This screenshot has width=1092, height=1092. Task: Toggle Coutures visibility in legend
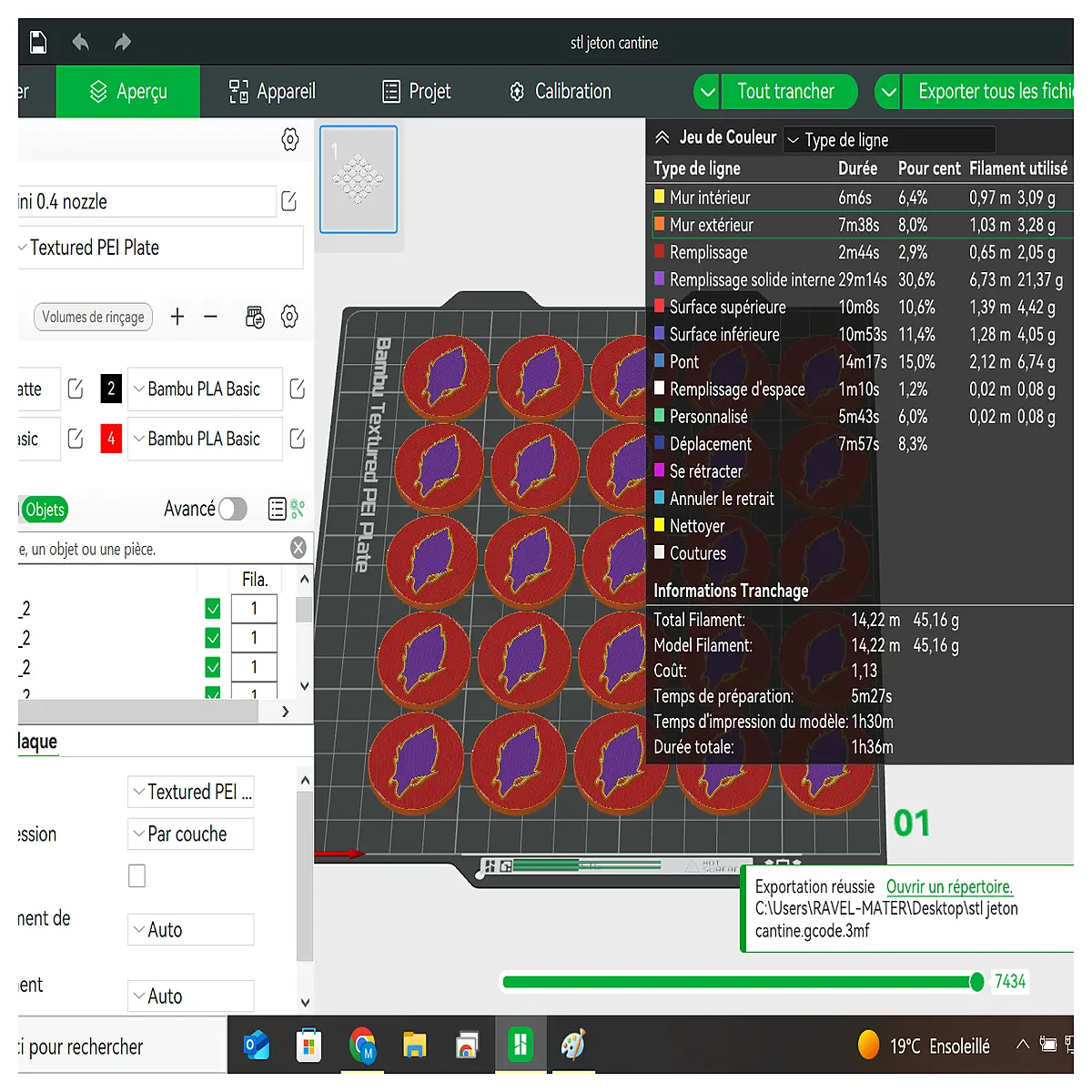[660, 551]
